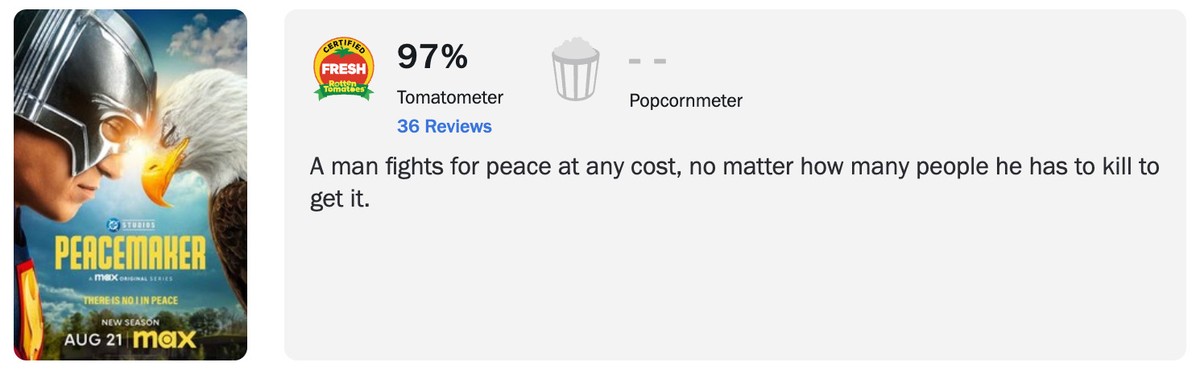
Task: Click the NEW SEASON text on poster
Action: [131, 321]
